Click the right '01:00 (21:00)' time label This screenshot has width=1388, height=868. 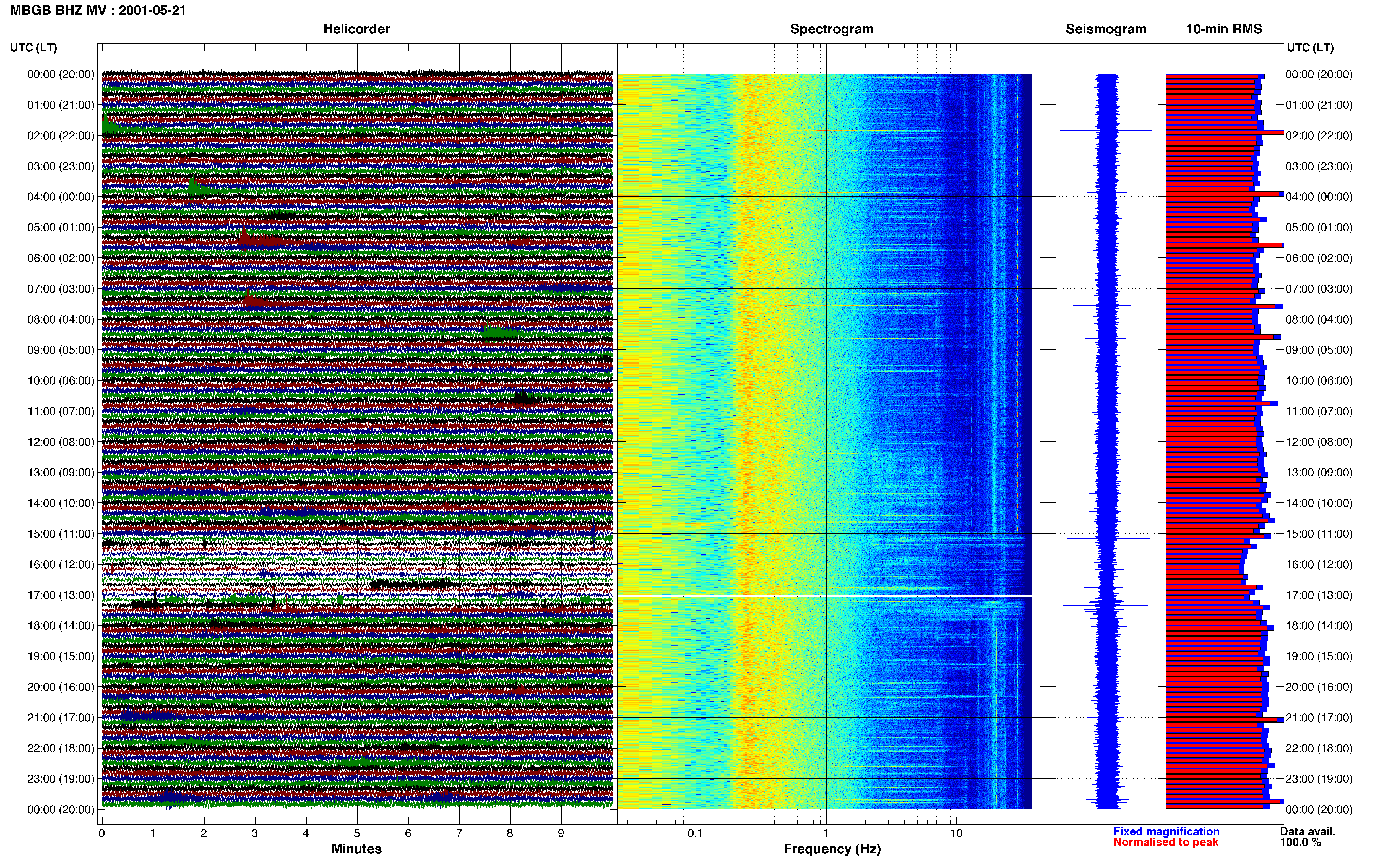click(1319, 105)
